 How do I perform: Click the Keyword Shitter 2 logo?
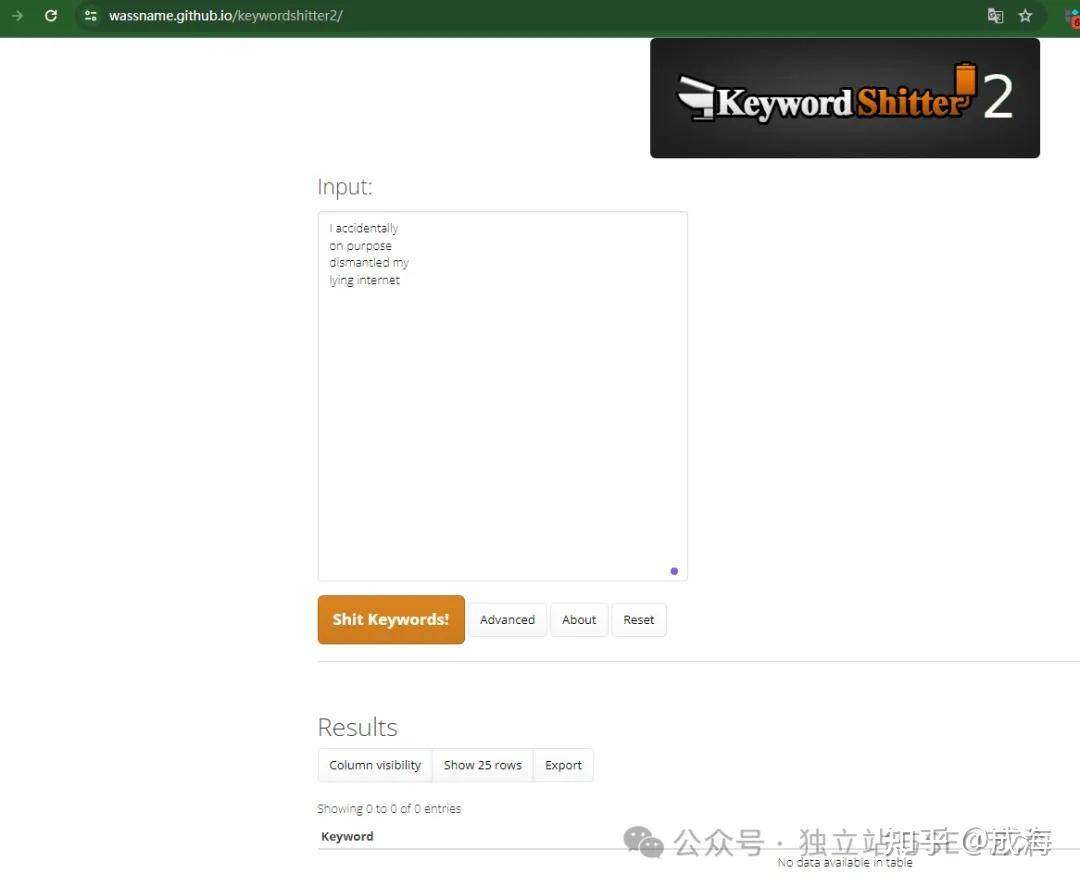844,98
